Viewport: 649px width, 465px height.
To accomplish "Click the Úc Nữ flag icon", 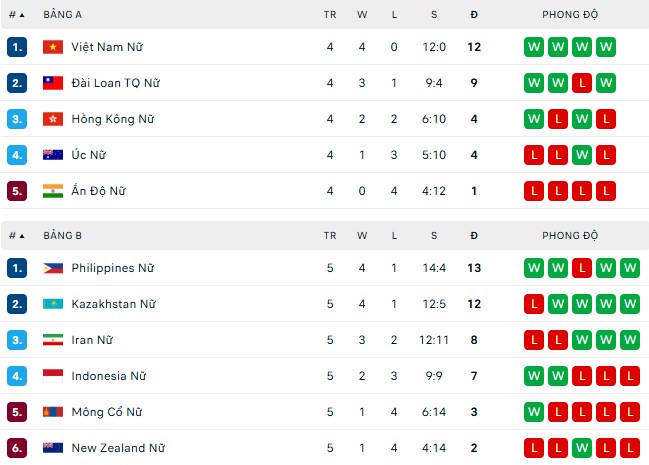I will (53, 155).
